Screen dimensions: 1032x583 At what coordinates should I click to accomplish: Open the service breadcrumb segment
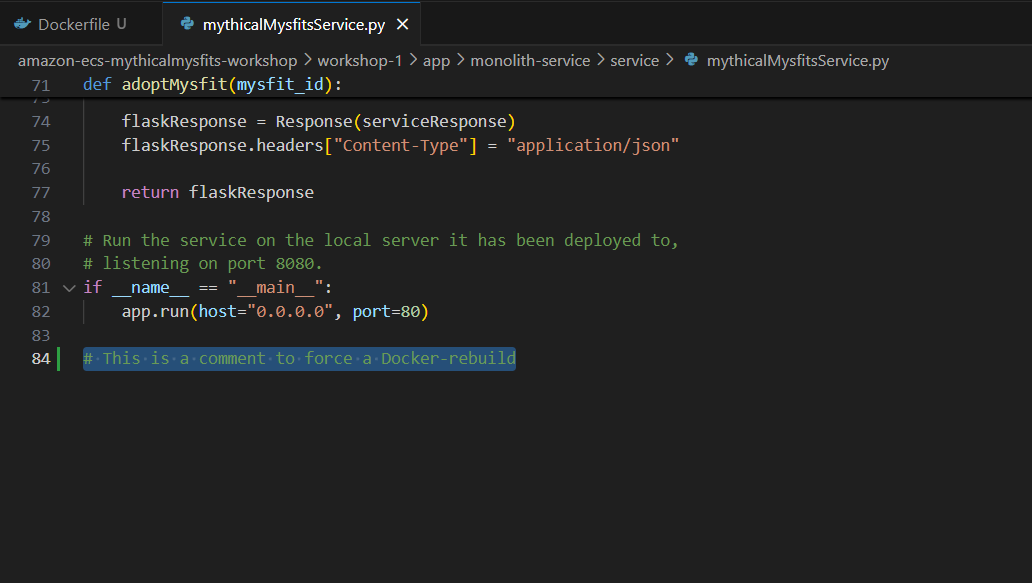coord(634,61)
